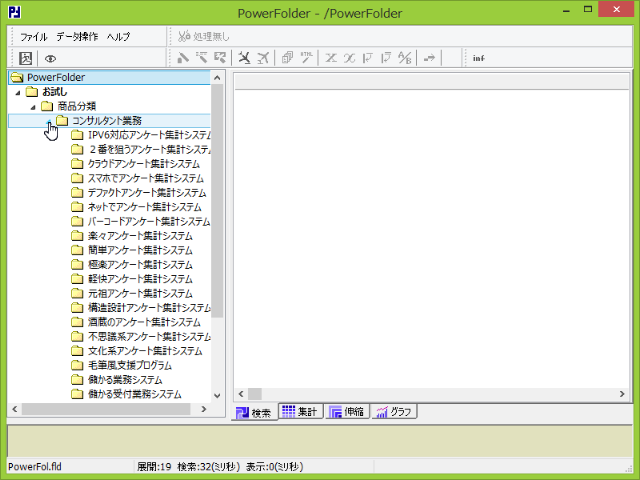Select 文化系アンケート集計システム folder
Screen dimensions: 640x480
tap(145, 351)
